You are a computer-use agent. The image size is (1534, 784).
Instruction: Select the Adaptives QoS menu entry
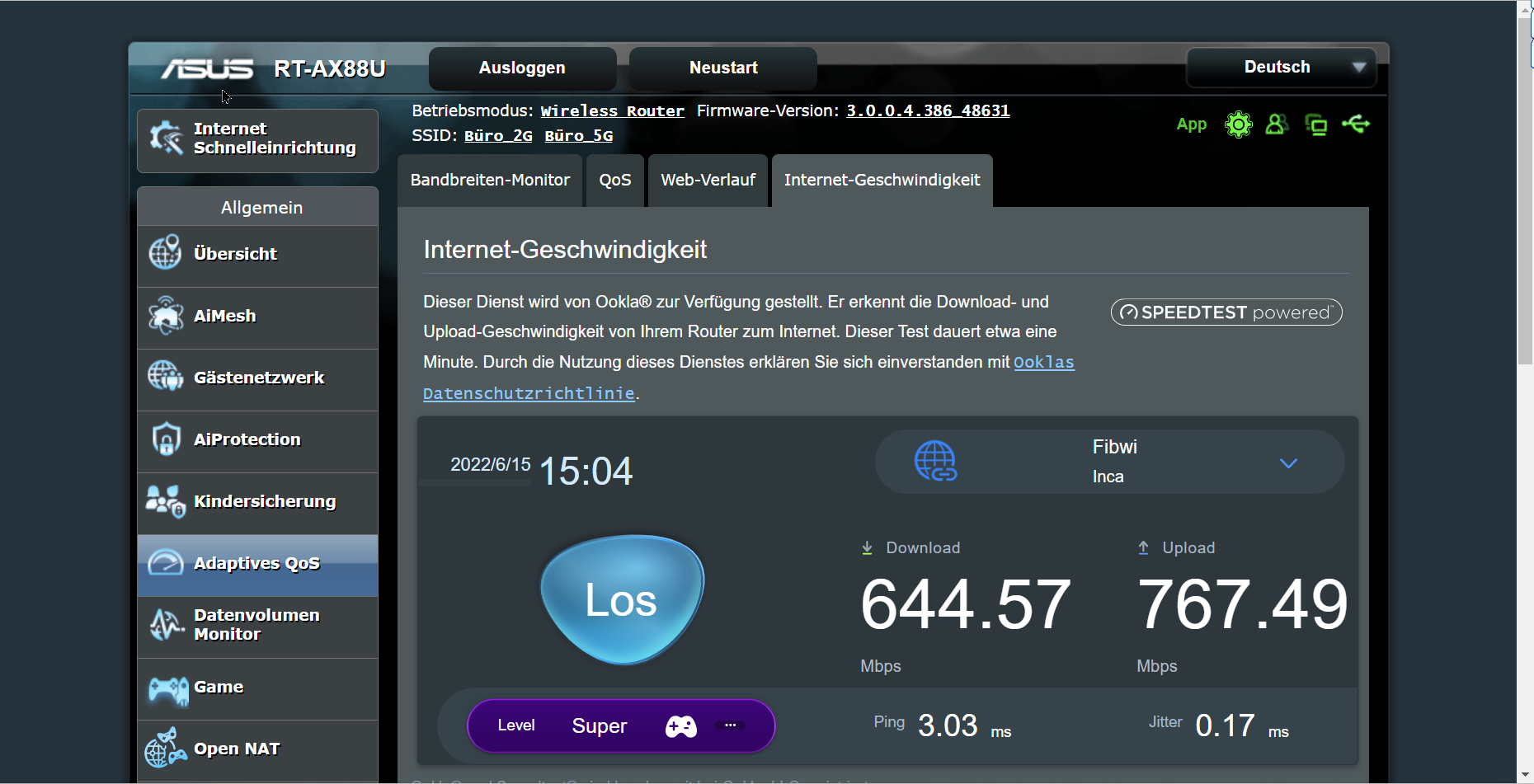(257, 566)
